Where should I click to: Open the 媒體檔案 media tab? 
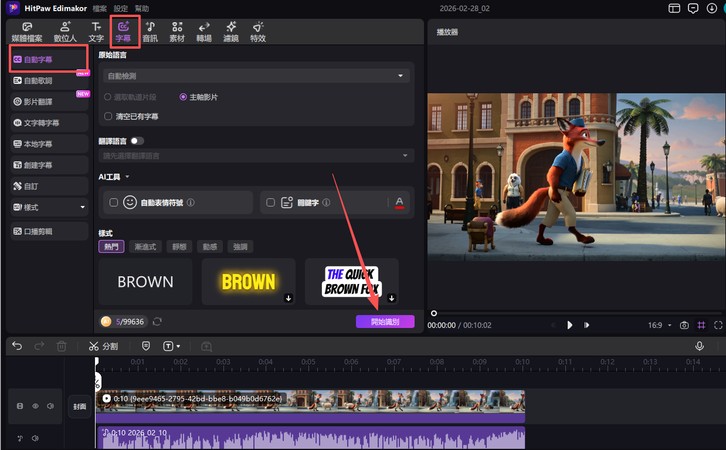tap(27, 32)
